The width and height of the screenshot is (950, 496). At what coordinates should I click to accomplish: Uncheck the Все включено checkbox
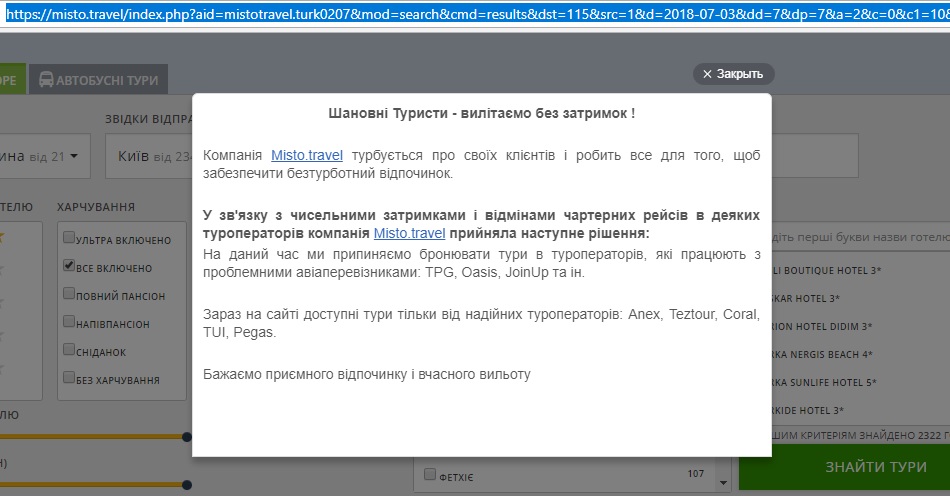point(68,267)
